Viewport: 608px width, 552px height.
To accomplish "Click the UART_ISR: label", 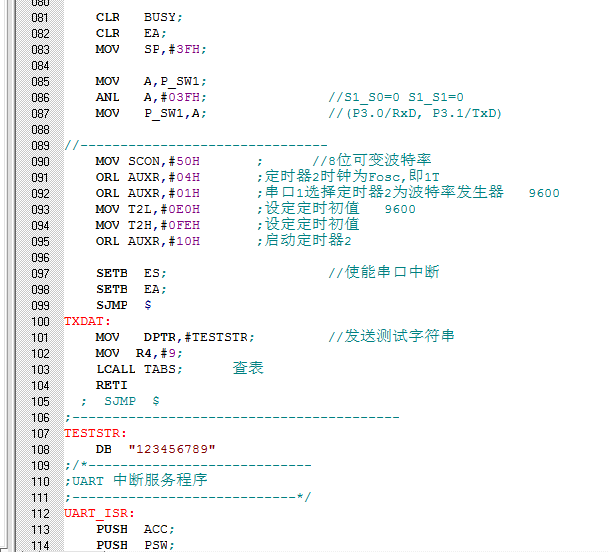I will (x=96, y=513).
